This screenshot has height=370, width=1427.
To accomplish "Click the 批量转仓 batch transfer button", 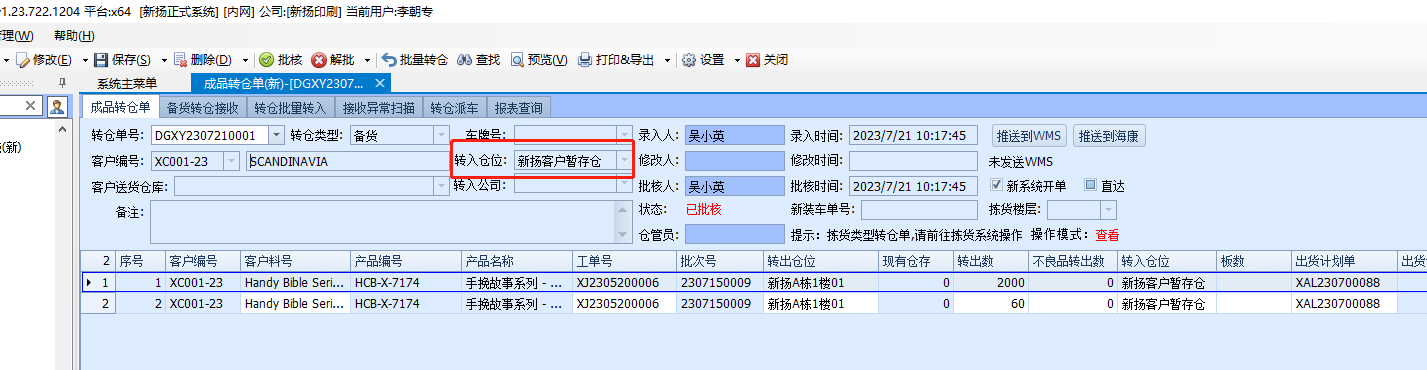I will pos(415,60).
